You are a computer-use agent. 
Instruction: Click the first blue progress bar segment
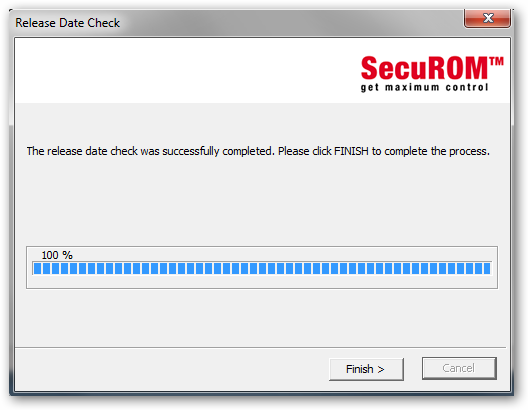point(37,269)
